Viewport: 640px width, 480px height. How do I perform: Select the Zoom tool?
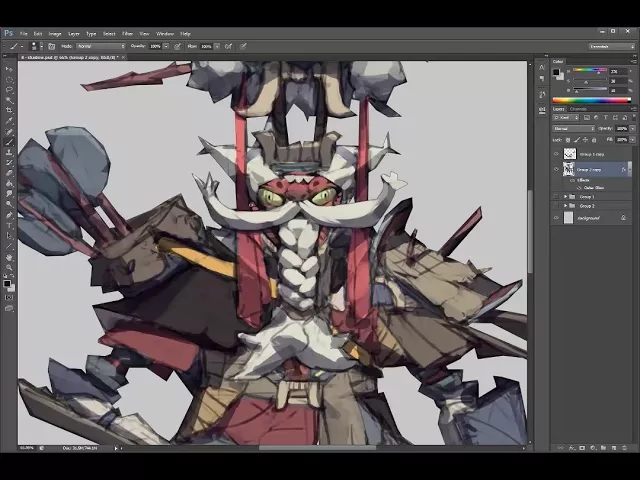tap(9, 268)
